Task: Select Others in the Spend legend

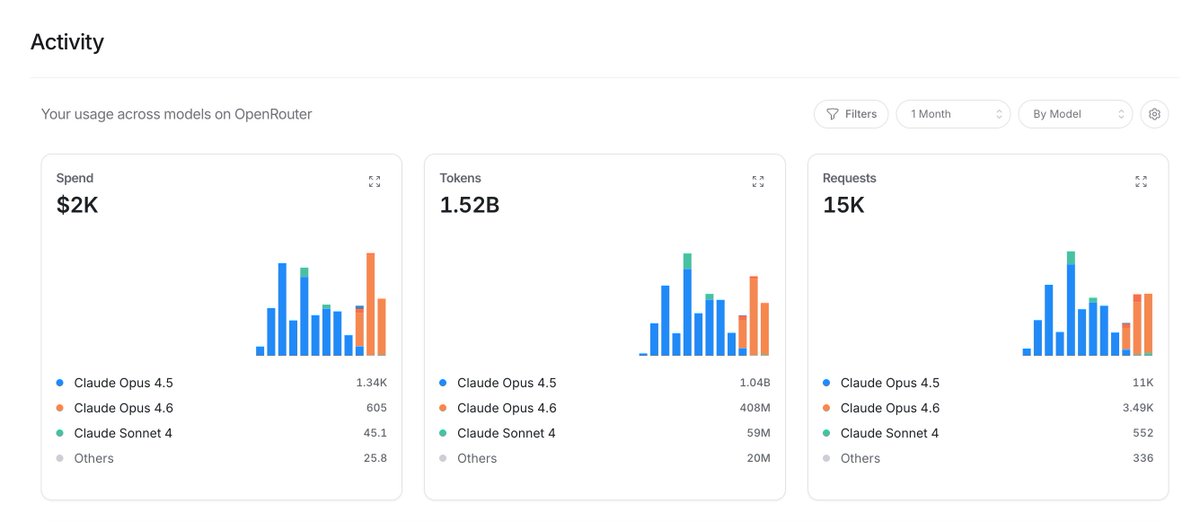Action: [x=94, y=458]
